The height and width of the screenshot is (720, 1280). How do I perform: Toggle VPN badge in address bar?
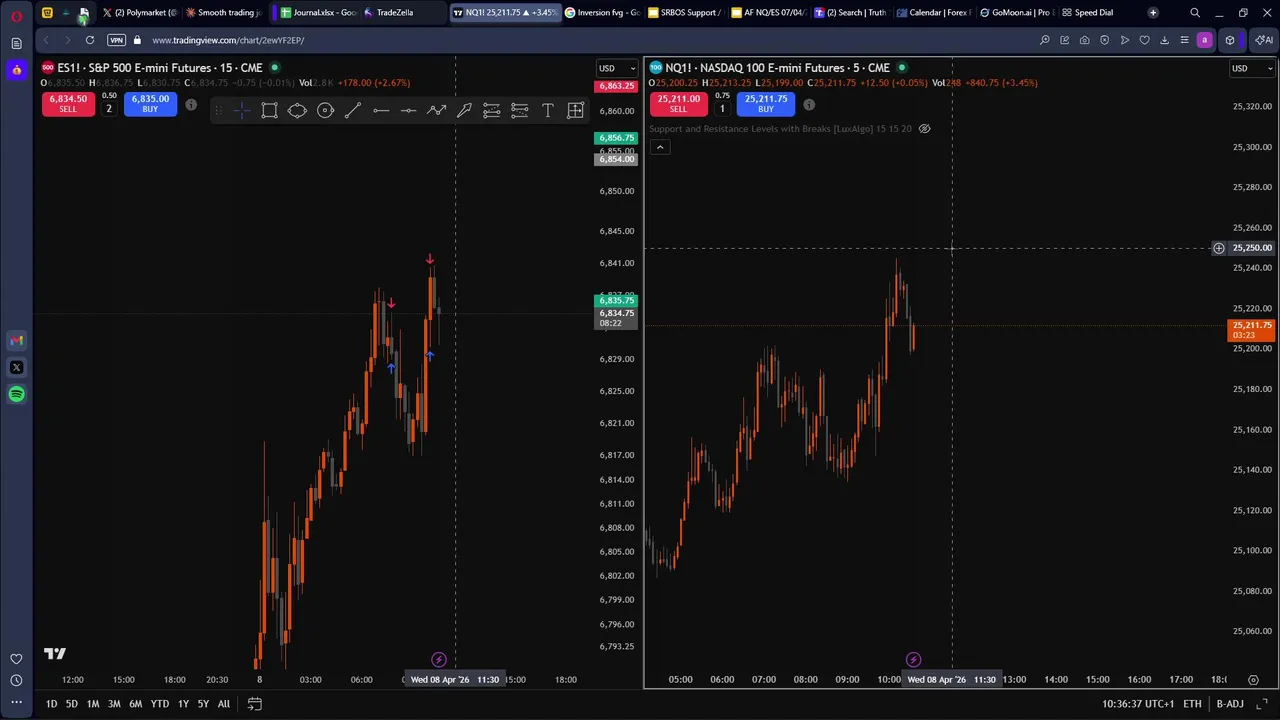(x=116, y=40)
